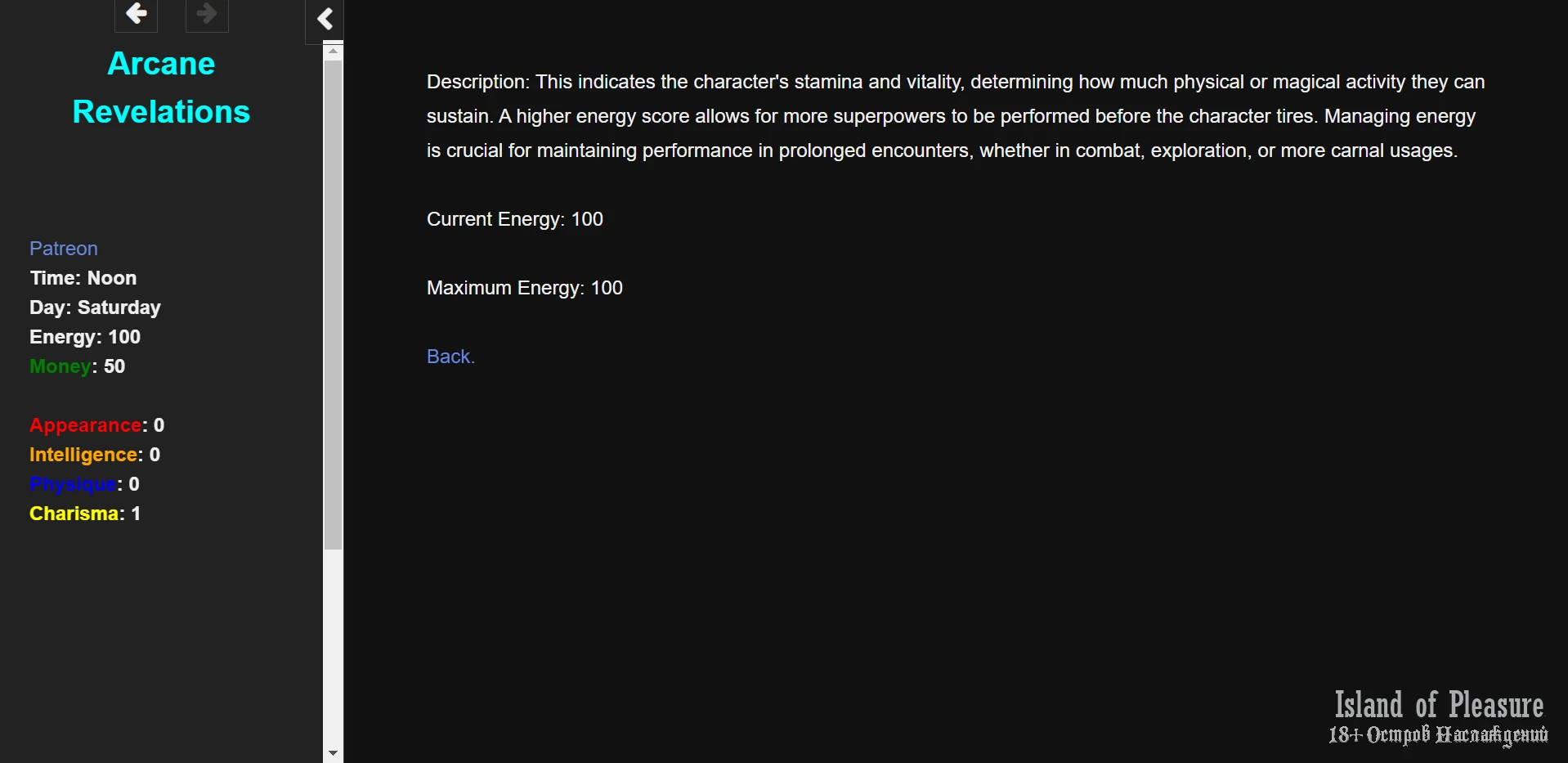
Task: Select the blue Physique stat label
Action: click(x=73, y=484)
